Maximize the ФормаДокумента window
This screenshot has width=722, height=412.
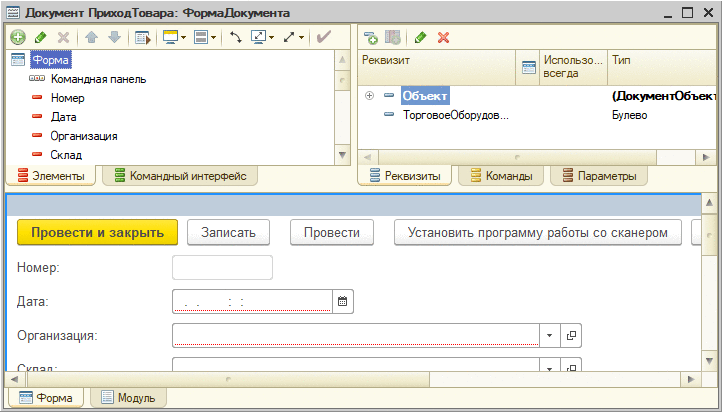click(x=687, y=12)
